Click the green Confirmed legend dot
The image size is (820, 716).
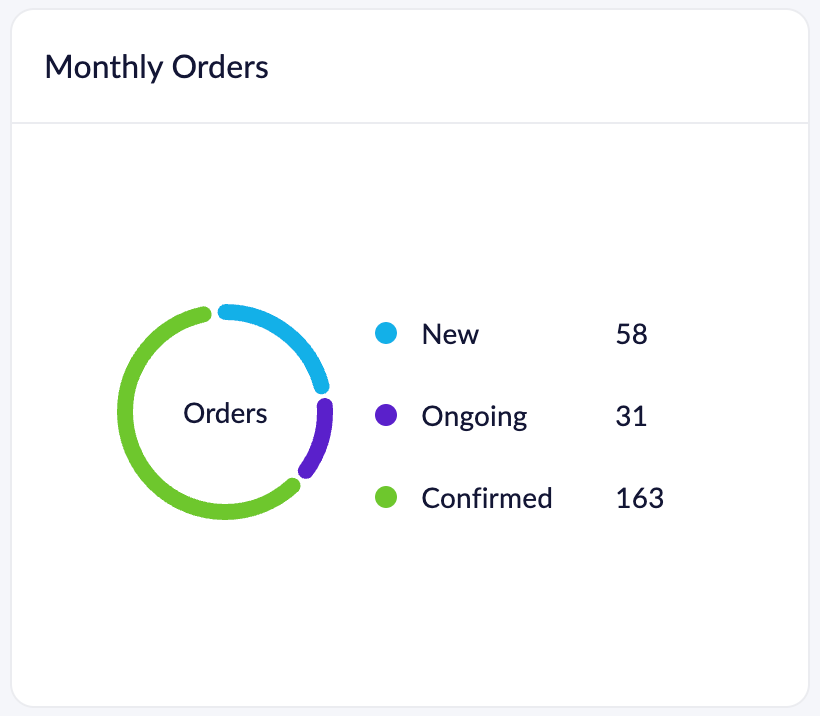[386, 497]
